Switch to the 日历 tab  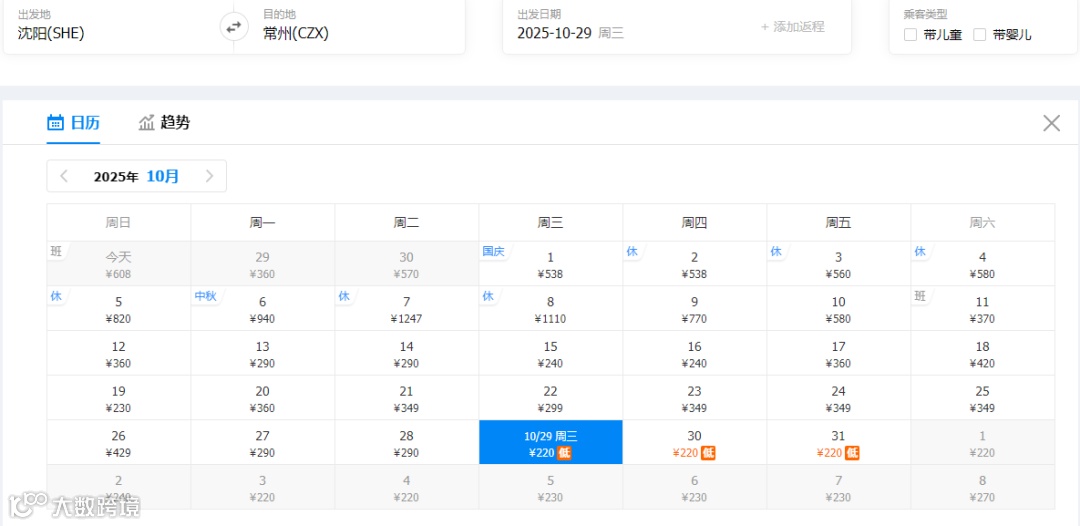click(x=74, y=123)
